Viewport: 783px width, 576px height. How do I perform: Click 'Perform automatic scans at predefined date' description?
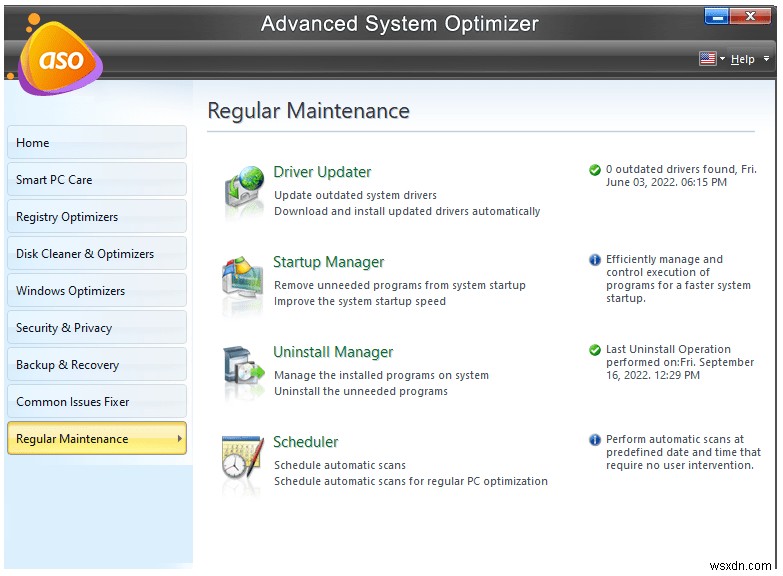tap(683, 452)
